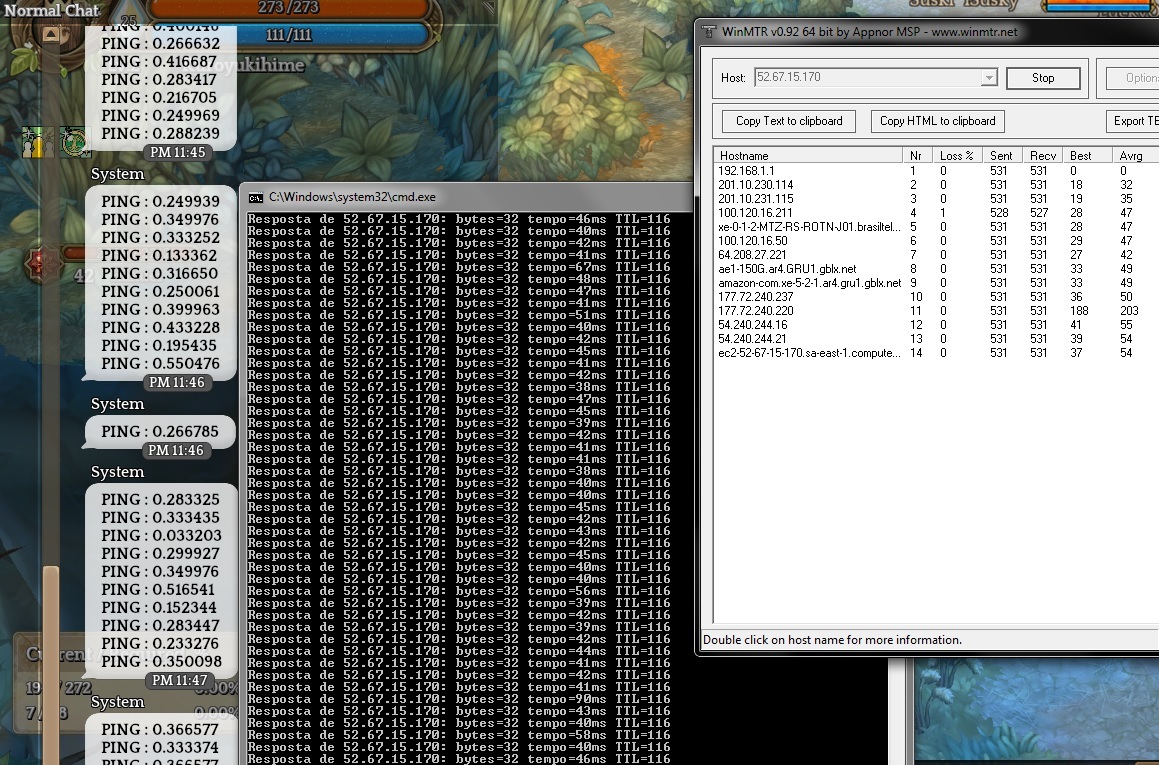The height and width of the screenshot is (765, 1159).
Task: Click the chat scroll-up arrow button
Action: pyautogui.click(x=50, y=35)
